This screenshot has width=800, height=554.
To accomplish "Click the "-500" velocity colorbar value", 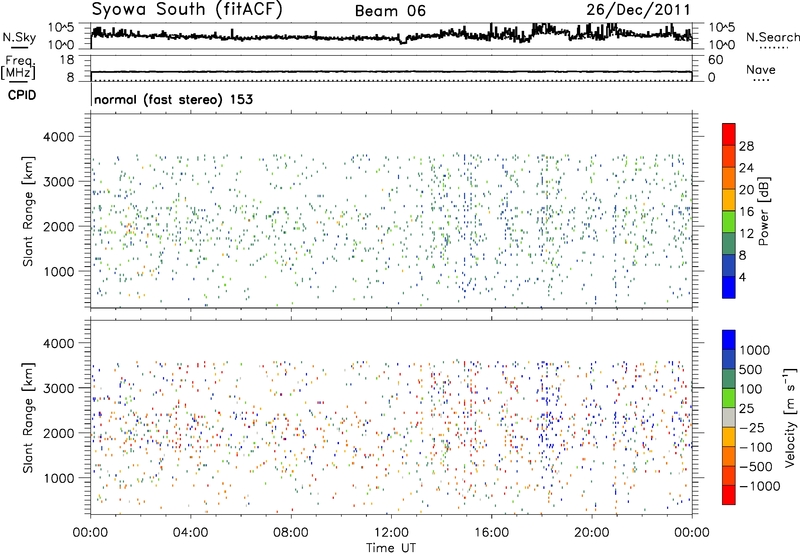I will click(x=755, y=467).
